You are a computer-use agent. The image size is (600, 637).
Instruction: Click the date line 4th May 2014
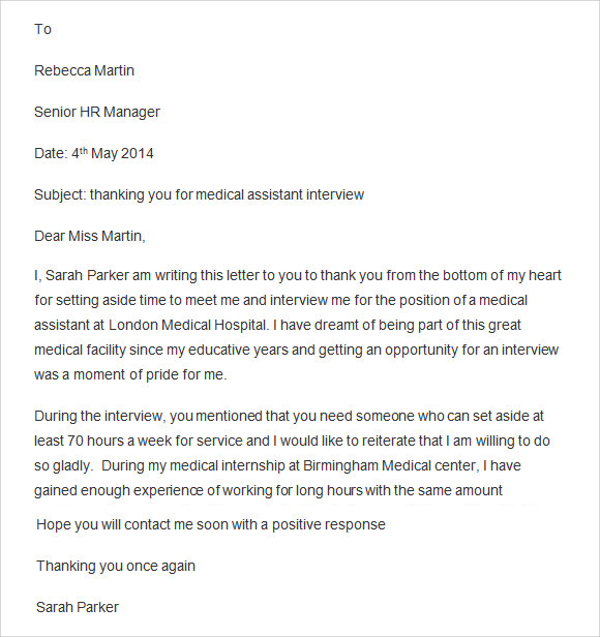coord(94,154)
